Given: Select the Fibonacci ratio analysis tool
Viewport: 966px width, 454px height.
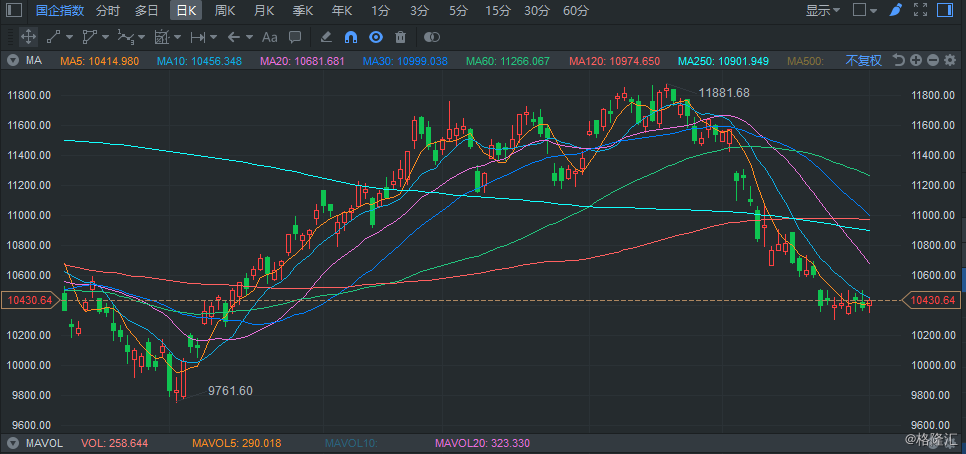Looking at the screenshot, I should click(161, 37).
